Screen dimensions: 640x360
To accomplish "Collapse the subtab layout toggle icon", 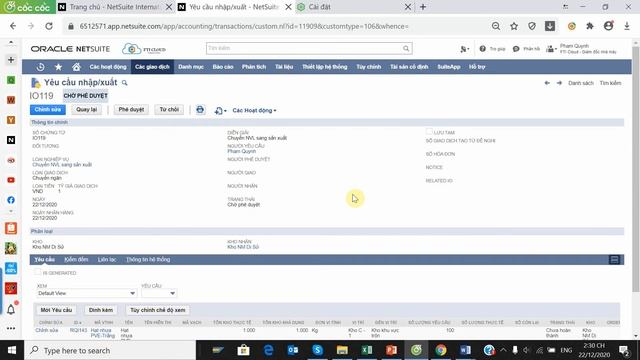I will click(x=614, y=260).
